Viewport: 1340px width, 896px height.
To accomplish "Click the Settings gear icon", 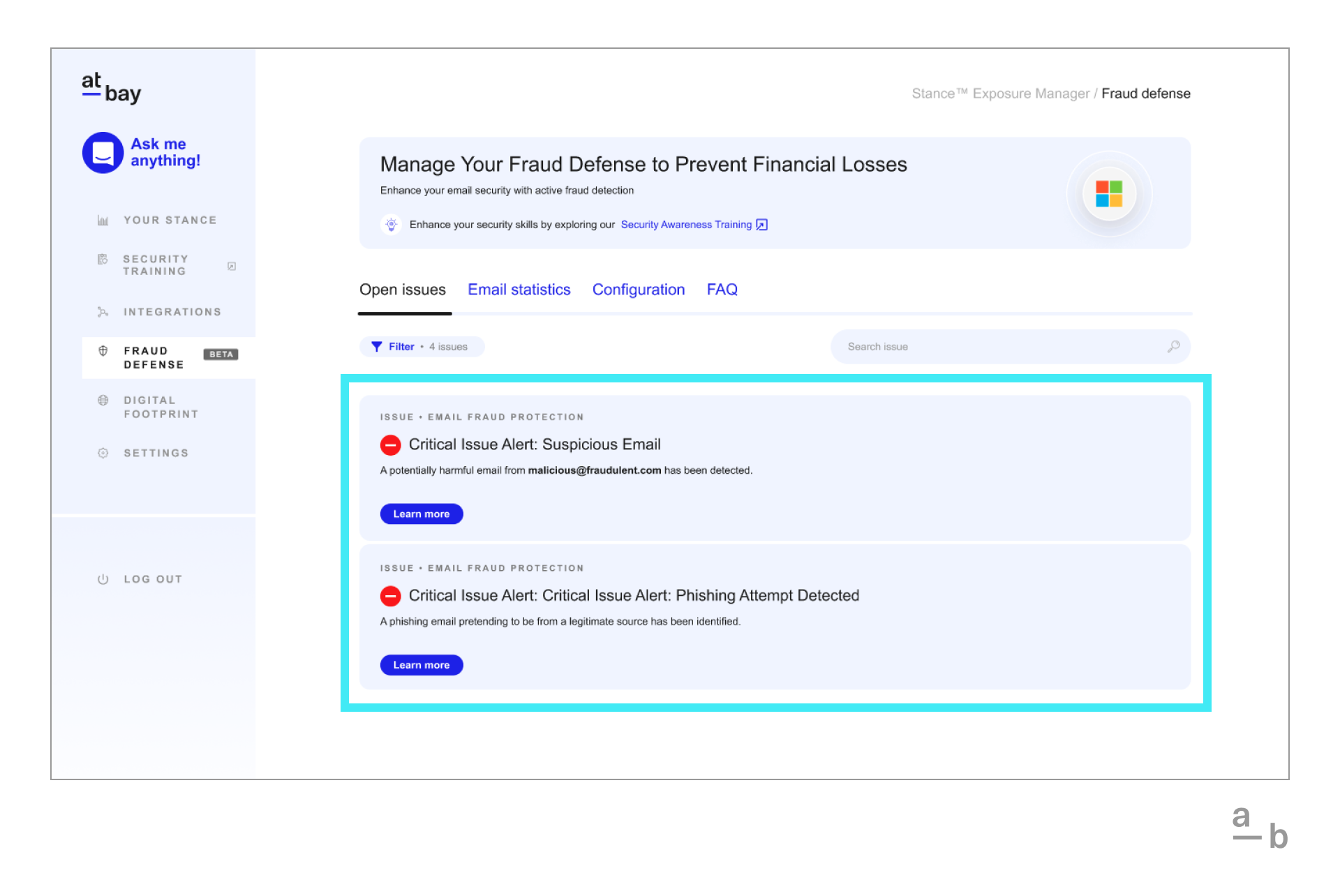I will click(103, 454).
